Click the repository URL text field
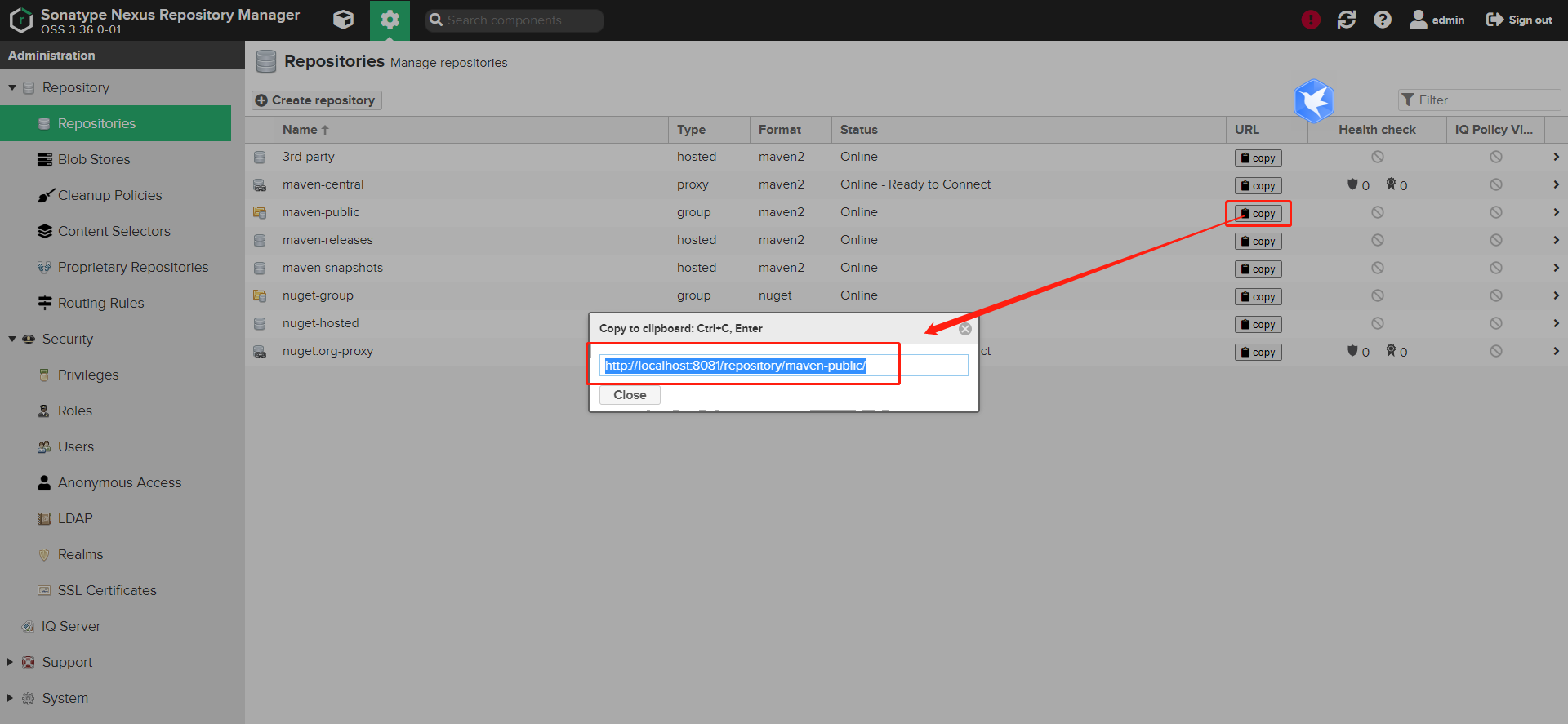 click(x=784, y=366)
